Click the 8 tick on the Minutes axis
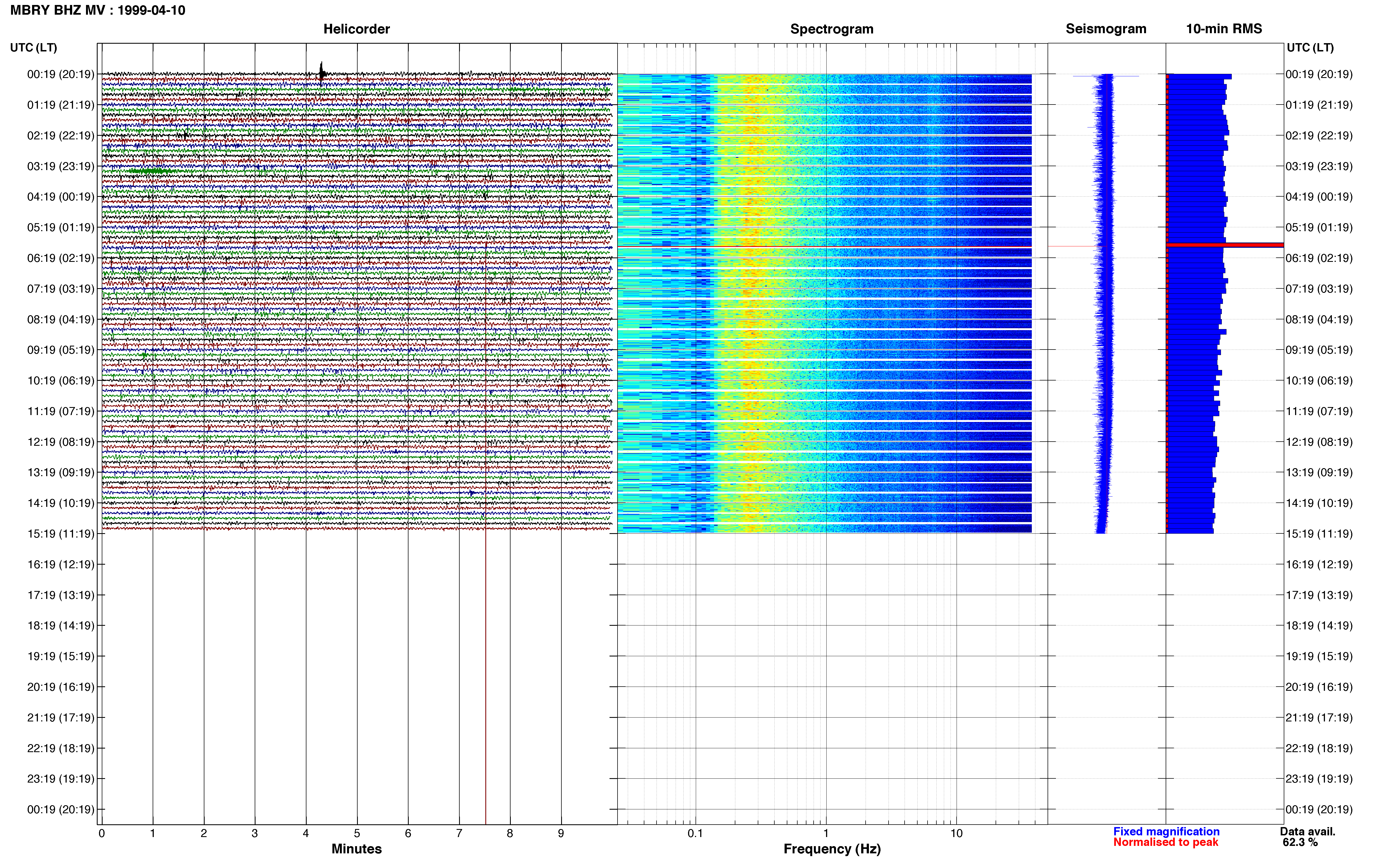The image size is (1388, 868). tap(510, 833)
